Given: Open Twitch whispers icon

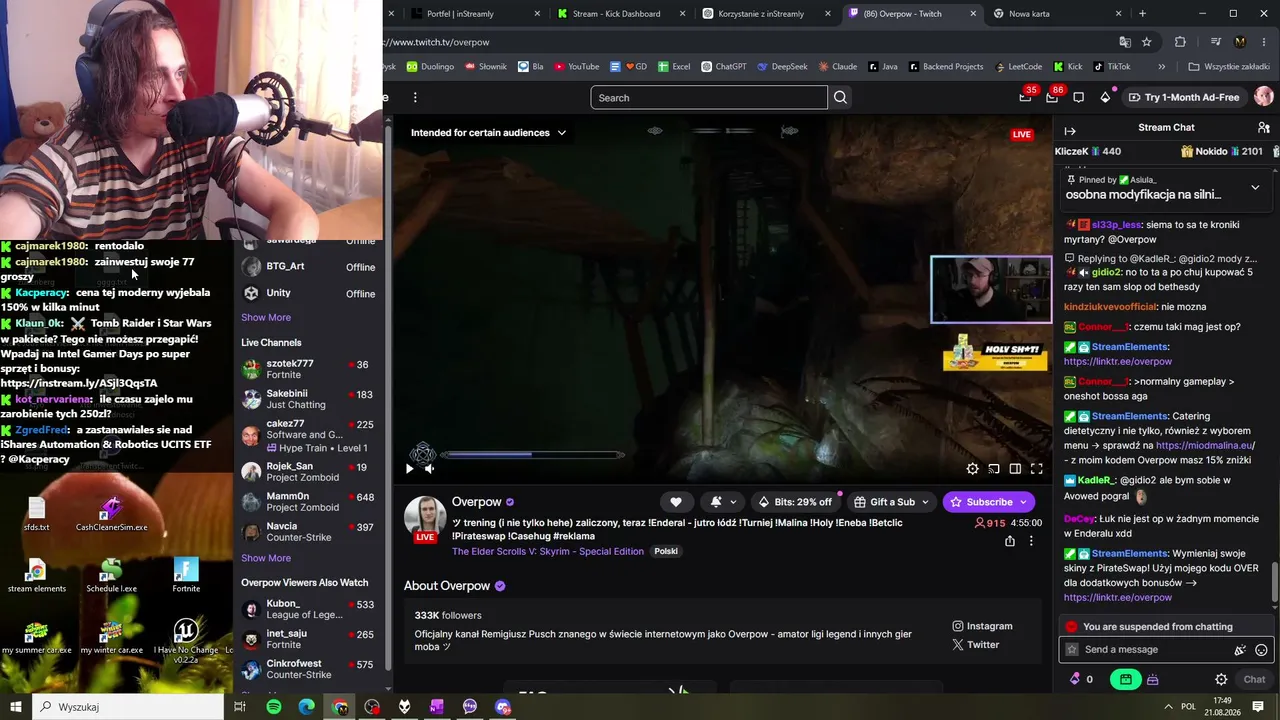Looking at the screenshot, I should [x=1079, y=97].
